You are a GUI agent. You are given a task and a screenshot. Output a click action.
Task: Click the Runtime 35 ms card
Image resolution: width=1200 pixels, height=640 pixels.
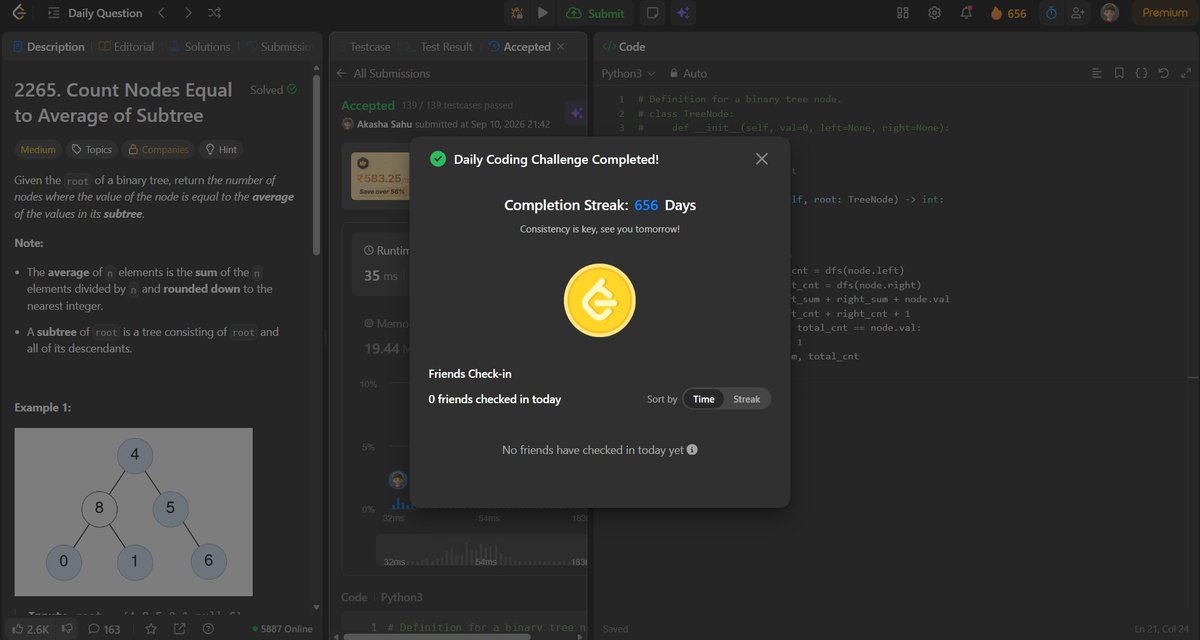coord(380,264)
